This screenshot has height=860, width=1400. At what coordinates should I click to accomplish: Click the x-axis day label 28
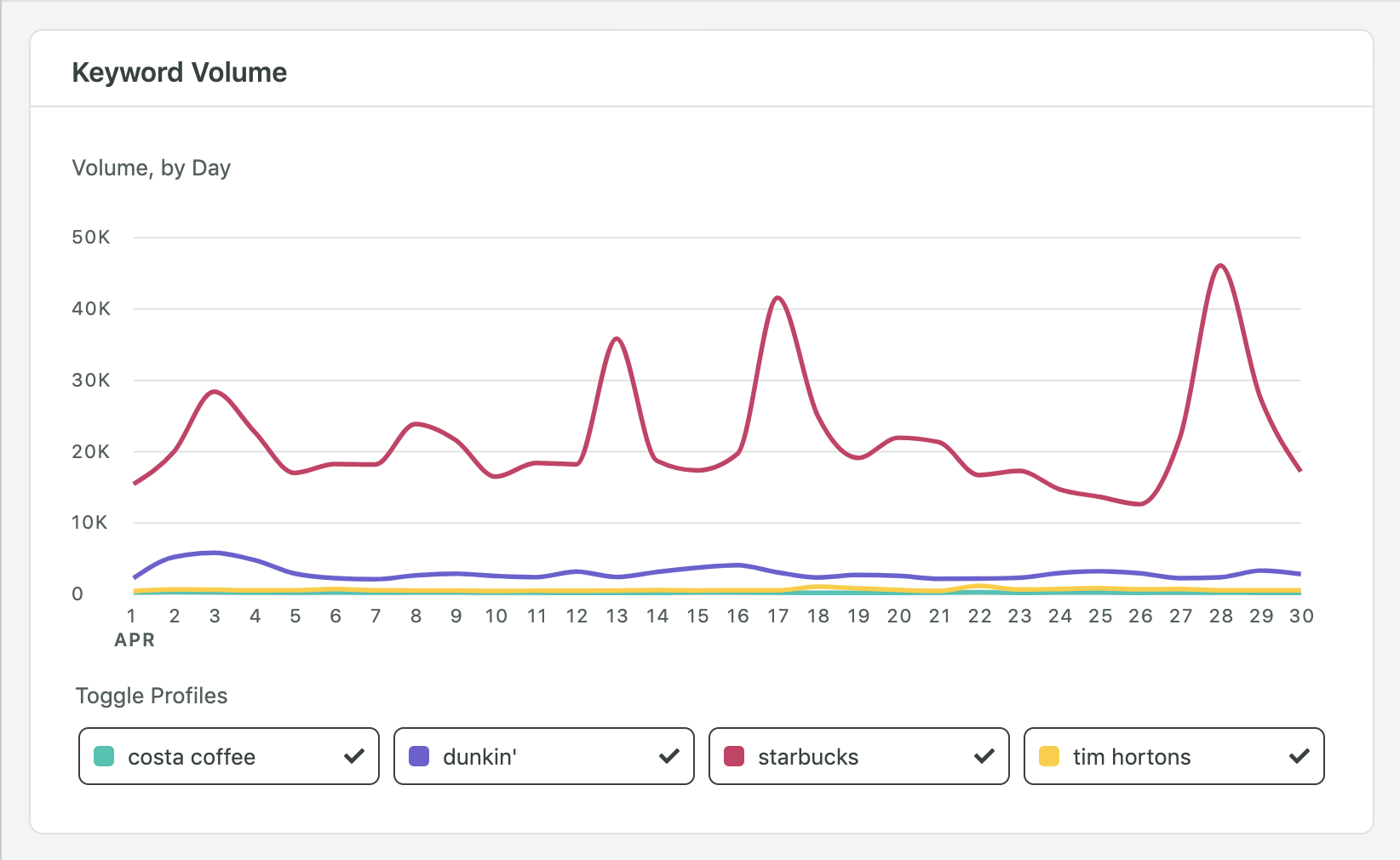pos(1221,616)
